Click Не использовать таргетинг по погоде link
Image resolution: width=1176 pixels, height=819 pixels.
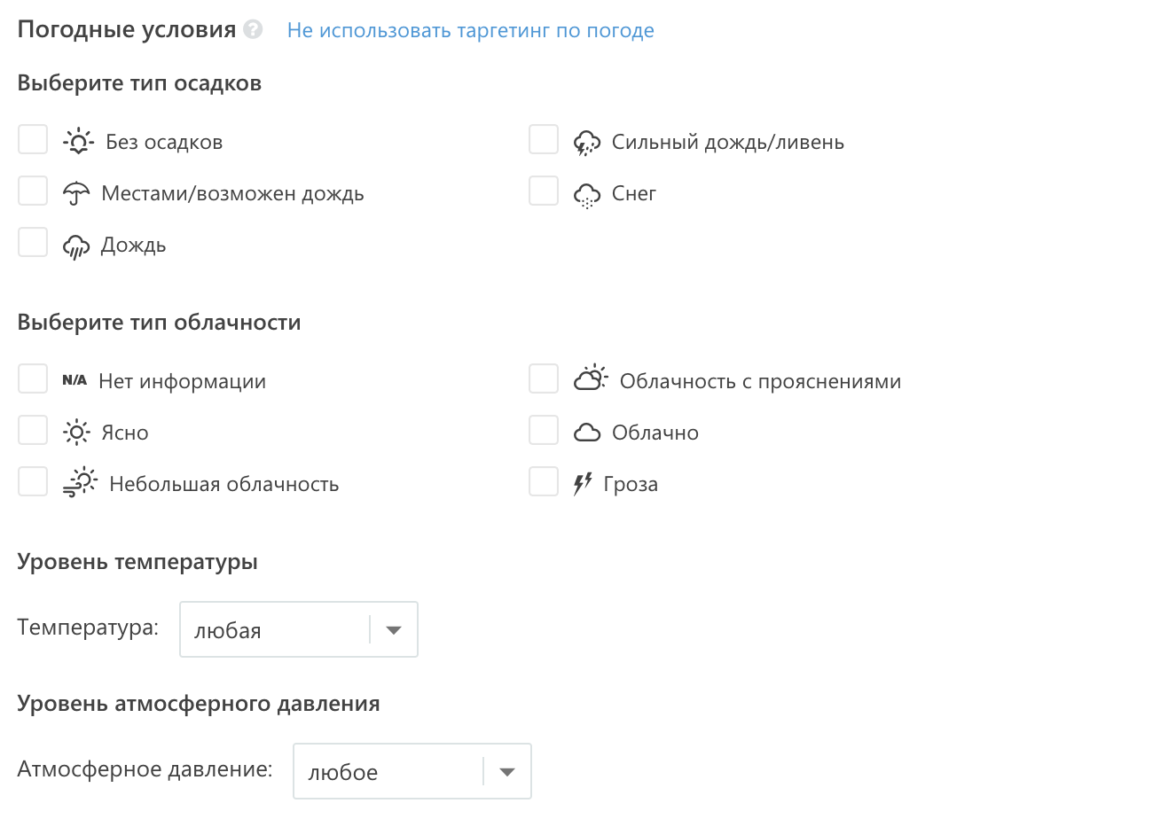[x=470, y=31]
